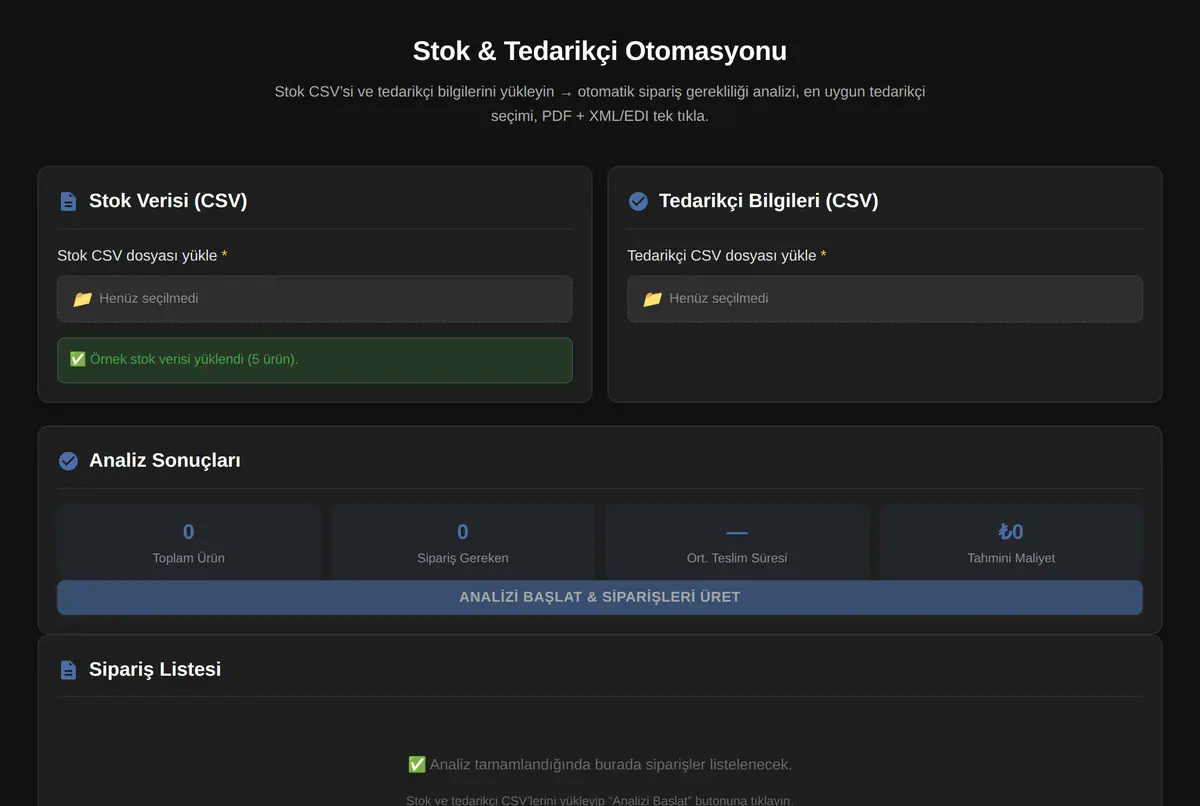The height and width of the screenshot is (806, 1200).
Task: Click the 'Tedarikçi CSV dosyası yükle' label
Action: point(727,256)
